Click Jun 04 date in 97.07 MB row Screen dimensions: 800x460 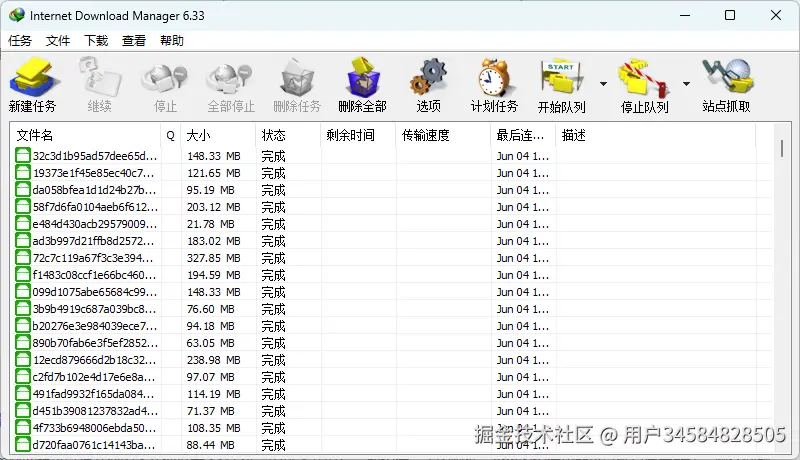[522, 377]
